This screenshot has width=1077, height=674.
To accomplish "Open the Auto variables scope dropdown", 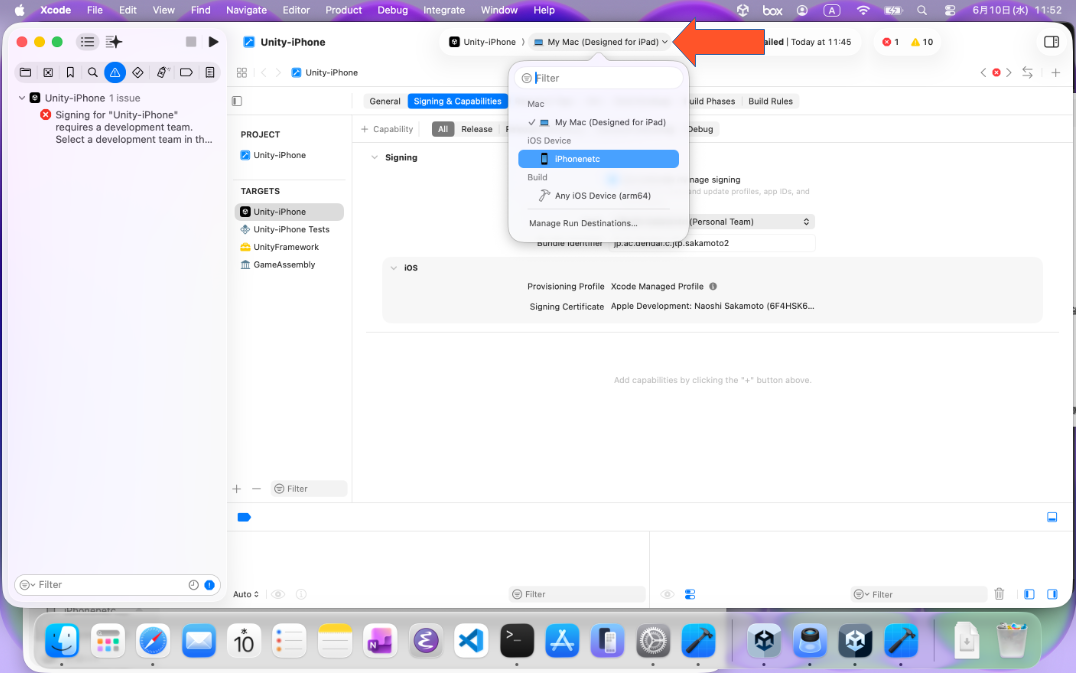I will 246,594.
